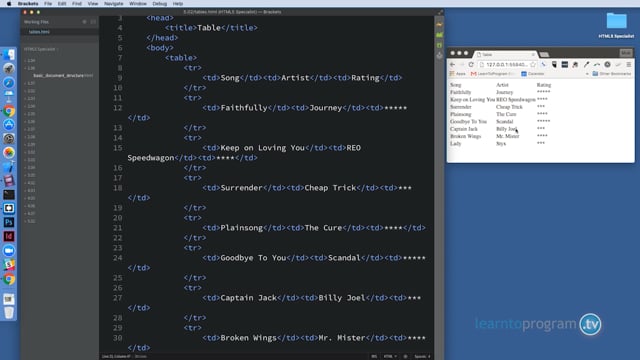Open the Edit menu
Image resolution: width=640 pixels, height=360 pixels.
tap(62, 4)
